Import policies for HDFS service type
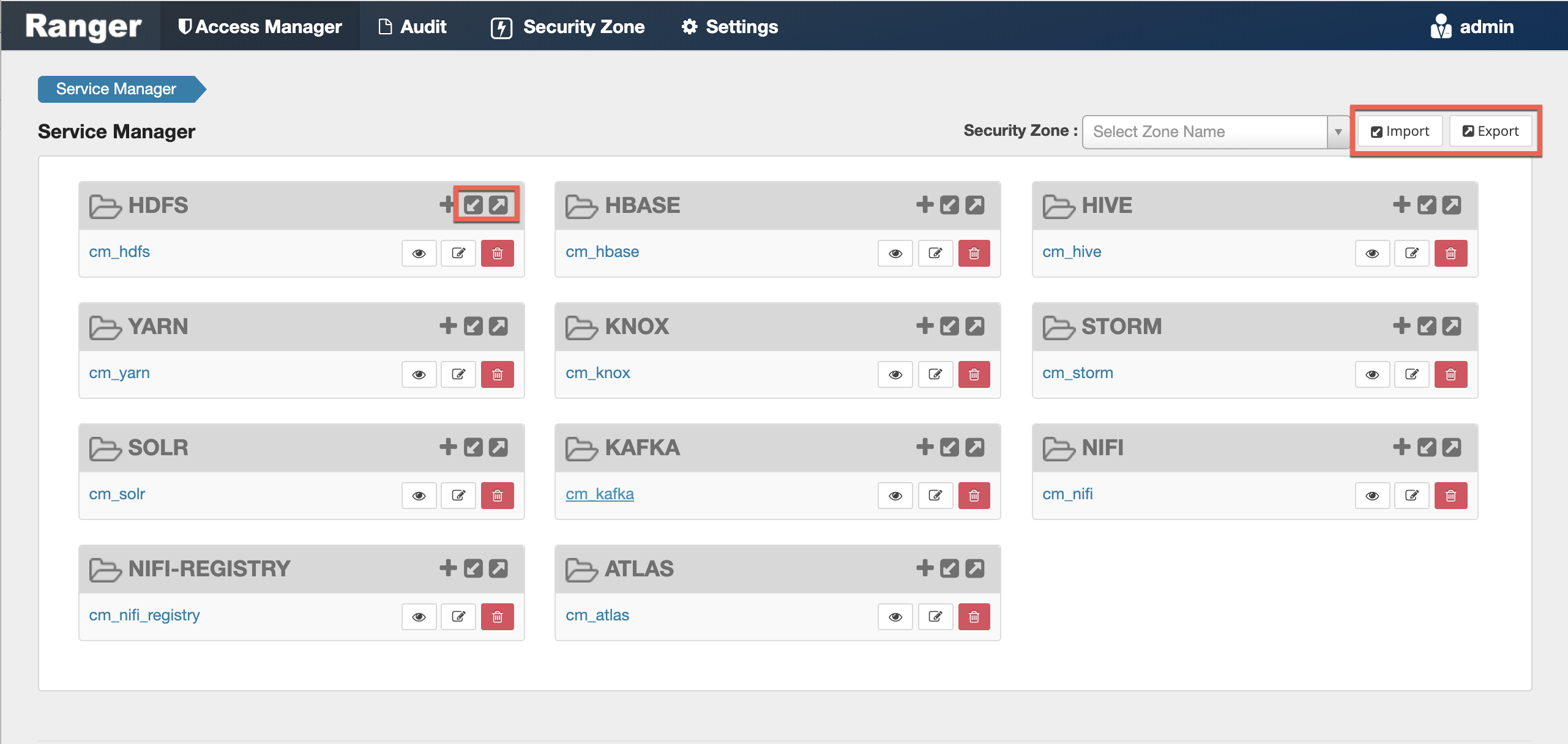 [x=473, y=204]
